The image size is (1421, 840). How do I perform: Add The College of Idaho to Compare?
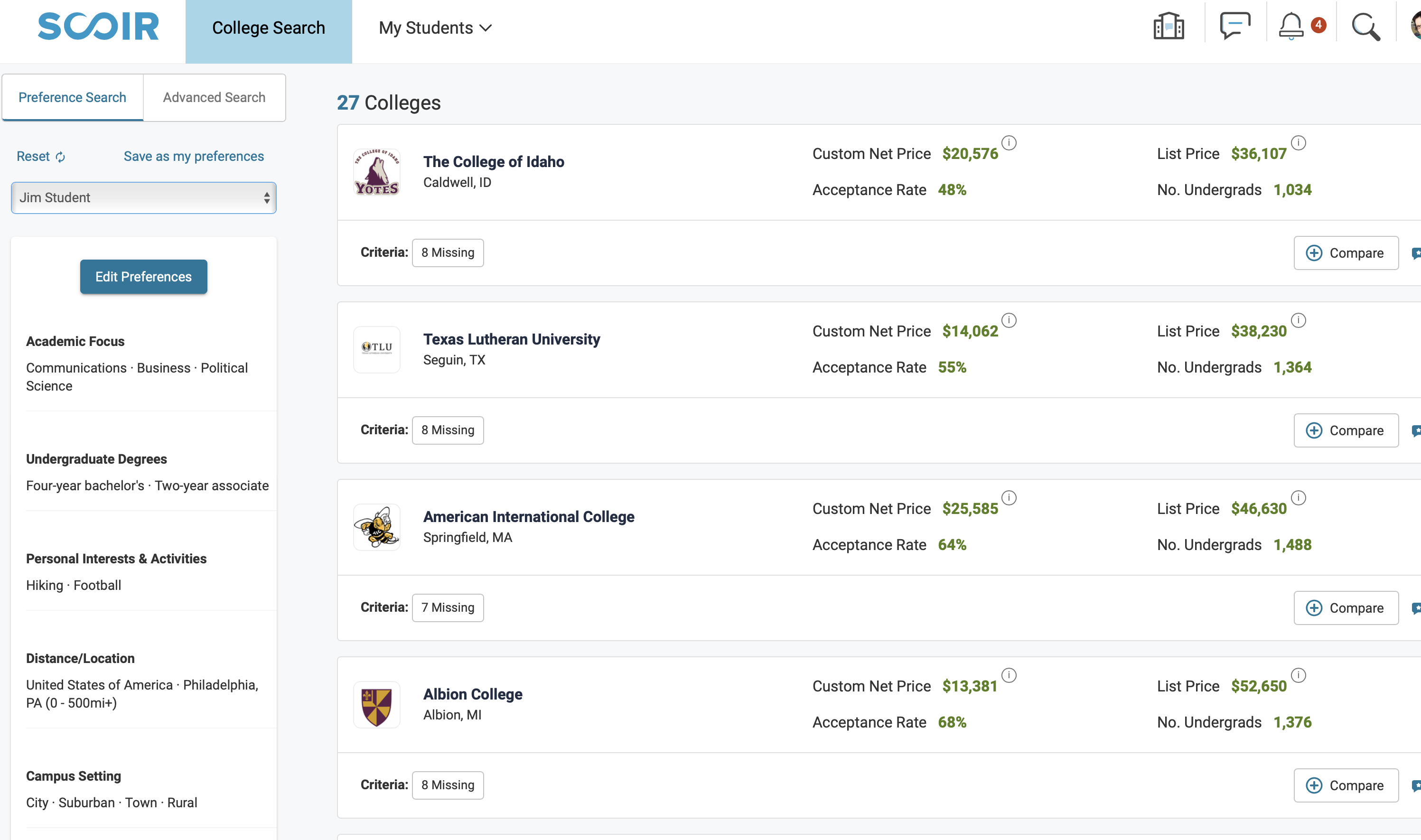[x=1346, y=252]
